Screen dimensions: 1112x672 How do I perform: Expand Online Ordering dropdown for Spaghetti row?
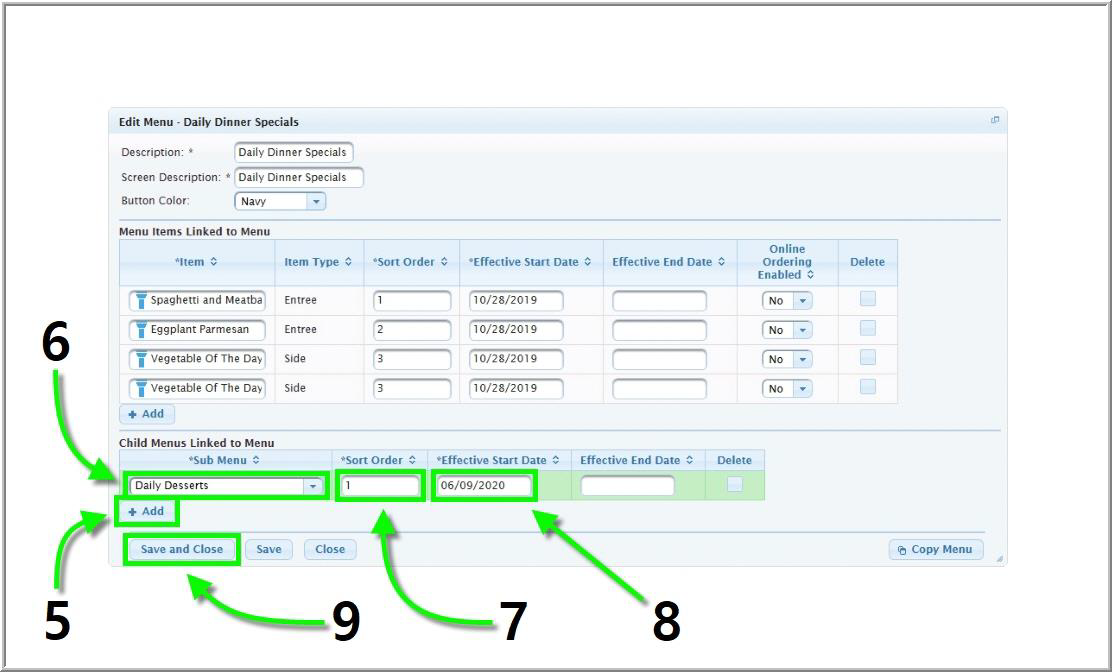[x=802, y=301]
